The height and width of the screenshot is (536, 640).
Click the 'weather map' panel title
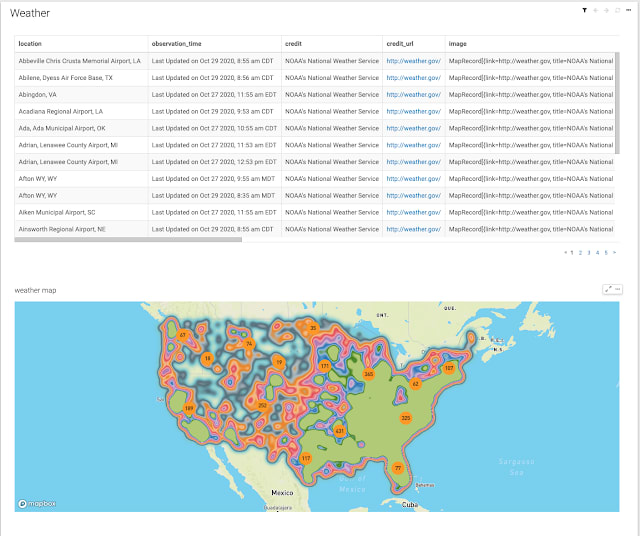[36, 290]
